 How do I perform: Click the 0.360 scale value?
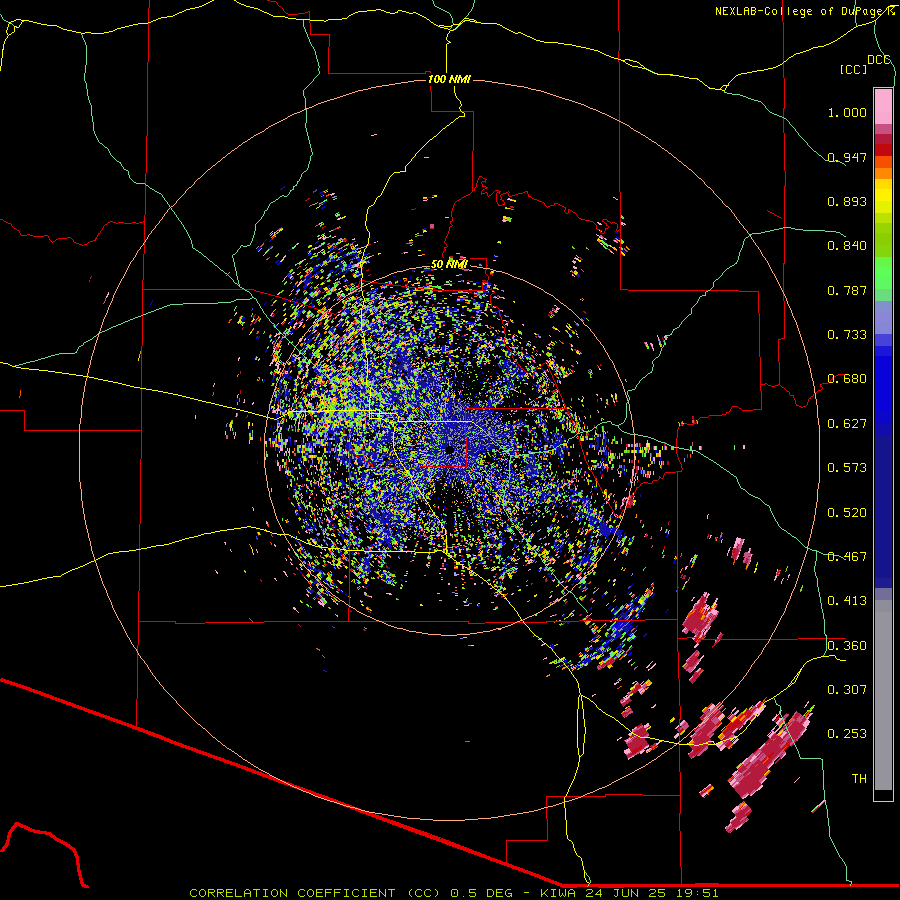tap(847, 646)
